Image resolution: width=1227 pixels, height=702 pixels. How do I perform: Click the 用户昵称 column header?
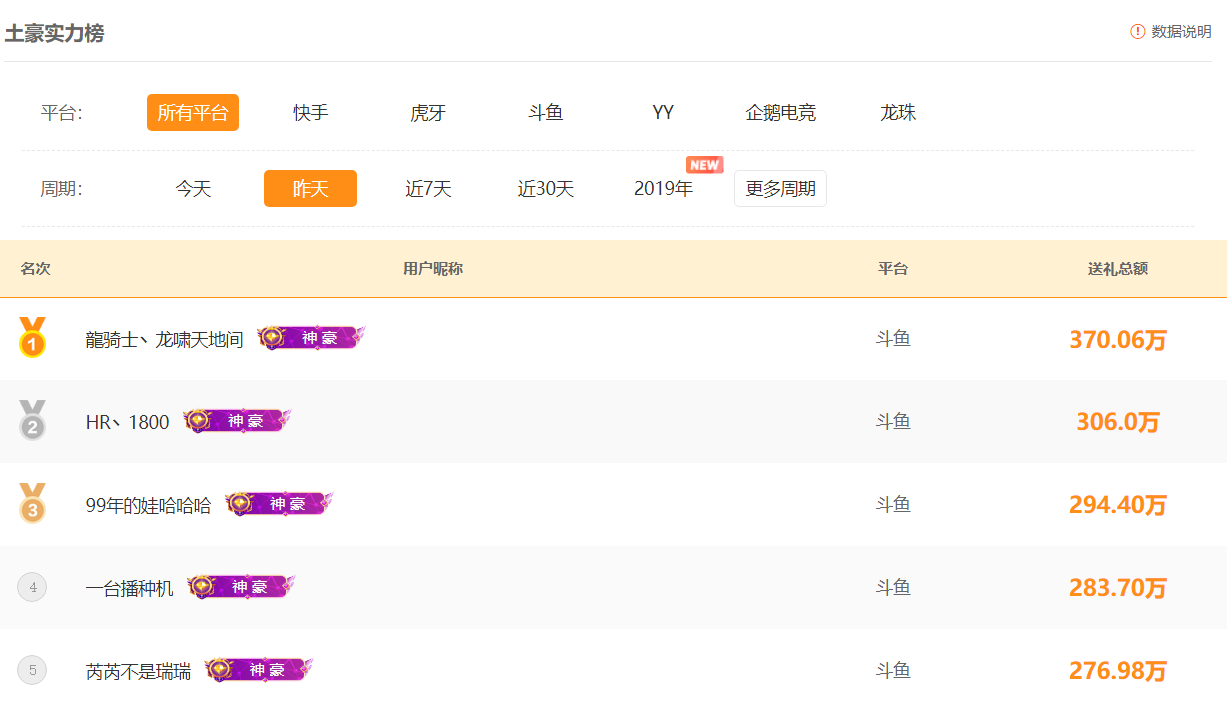click(x=433, y=269)
